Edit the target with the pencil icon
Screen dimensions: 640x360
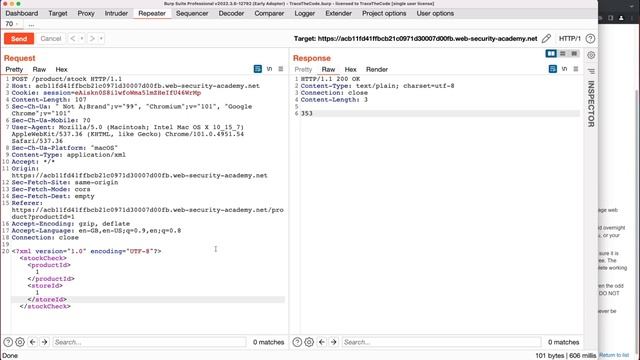point(546,39)
